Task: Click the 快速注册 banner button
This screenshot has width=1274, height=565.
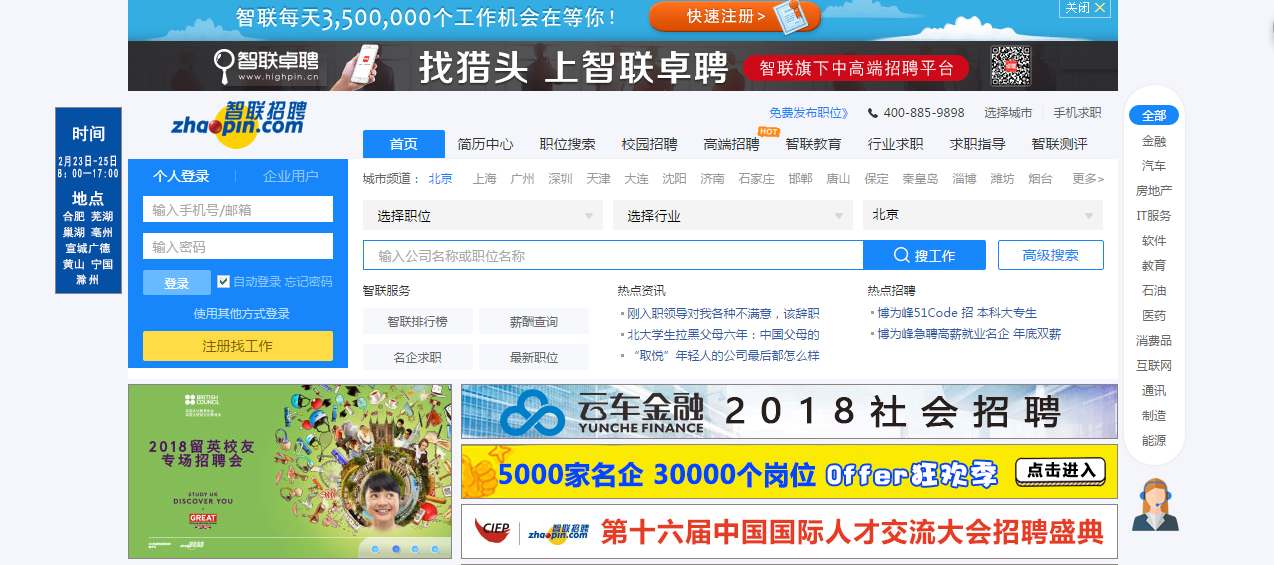Action: tap(735, 16)
